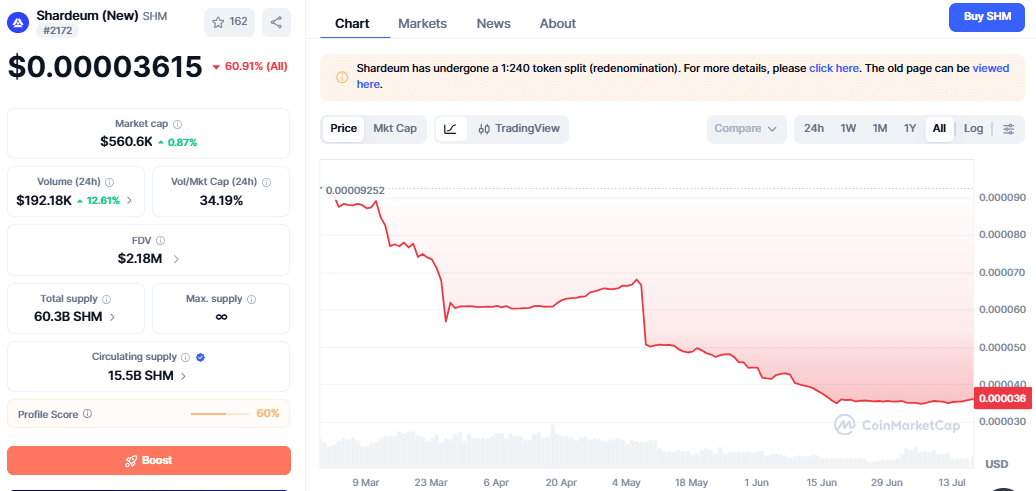This screenshot has height=491, width=1036.
Task: Expand Total supply chevron
Action: coord(112,317)
